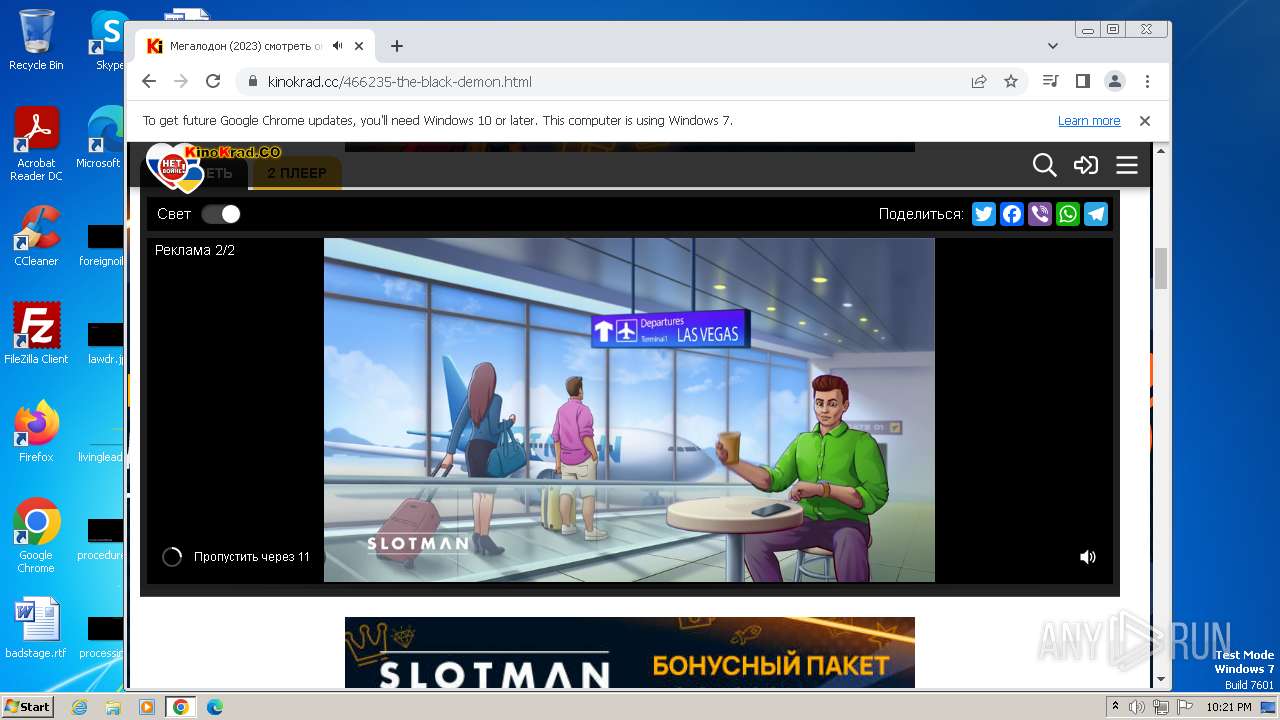Share via WhatsApp
The image size is (1280, 720).
pyautogui.click(x=1068, y=214)
